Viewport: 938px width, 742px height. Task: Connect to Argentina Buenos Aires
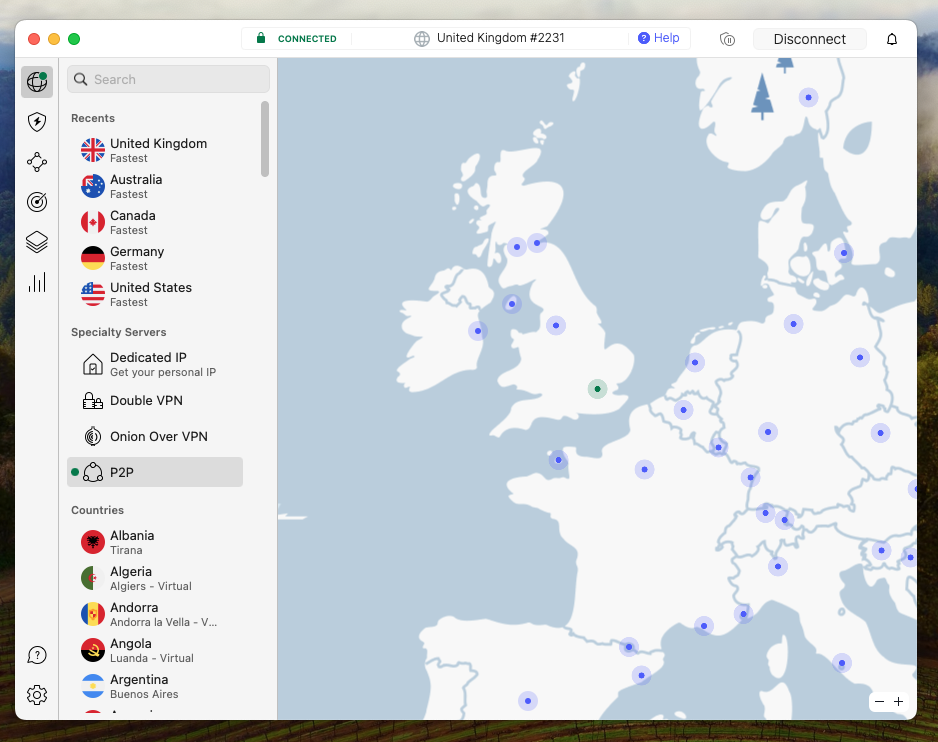(155, 686)
